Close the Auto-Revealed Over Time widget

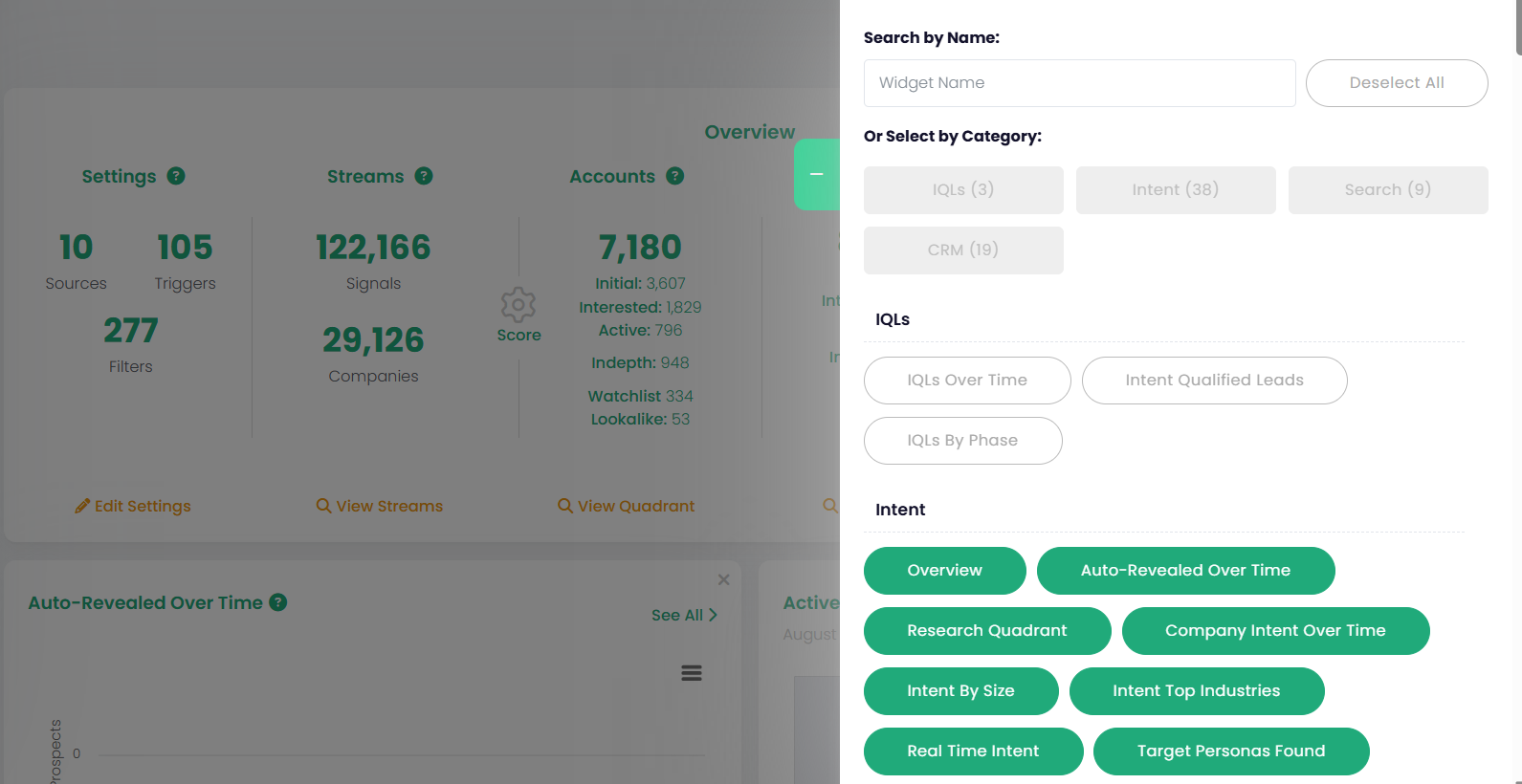click(723, 580)
